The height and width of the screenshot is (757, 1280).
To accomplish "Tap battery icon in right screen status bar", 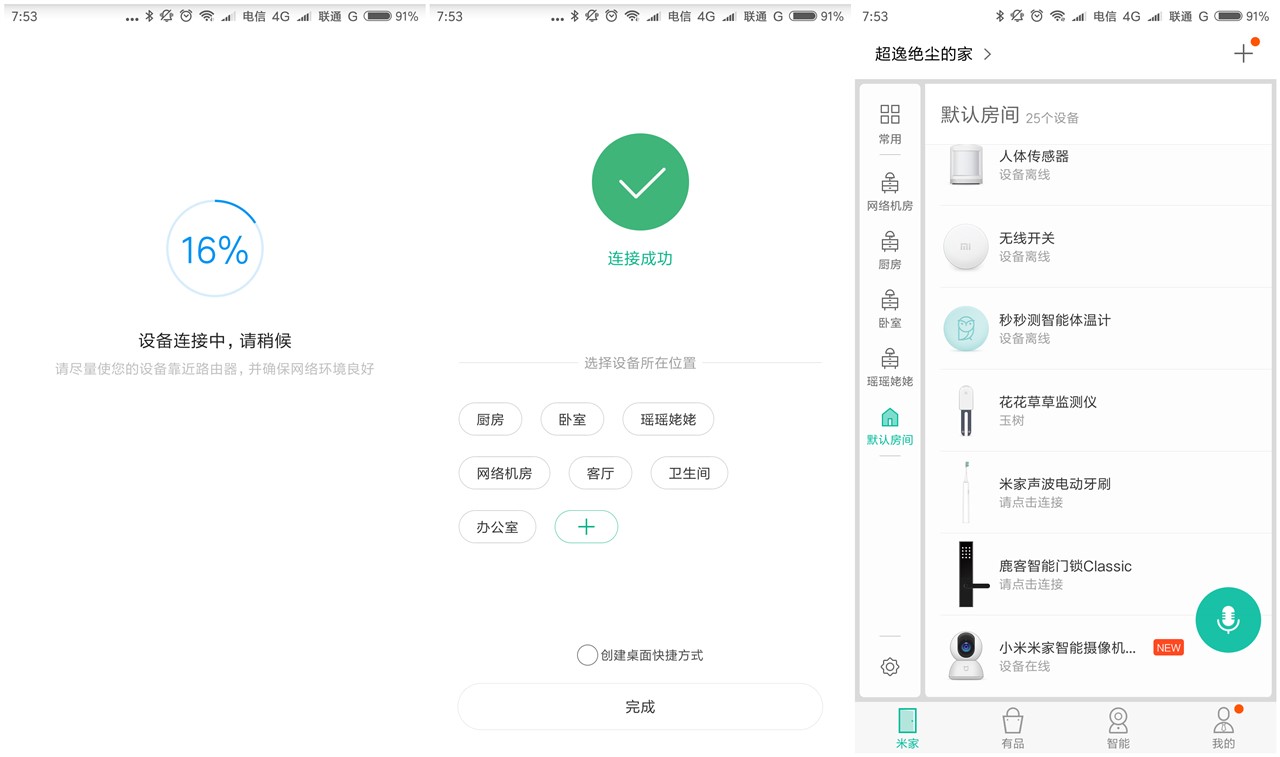I will (x=1228, y=16).
